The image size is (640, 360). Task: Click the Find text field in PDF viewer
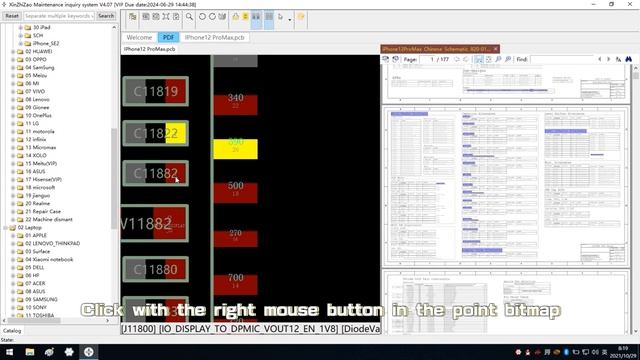[562, 59]
